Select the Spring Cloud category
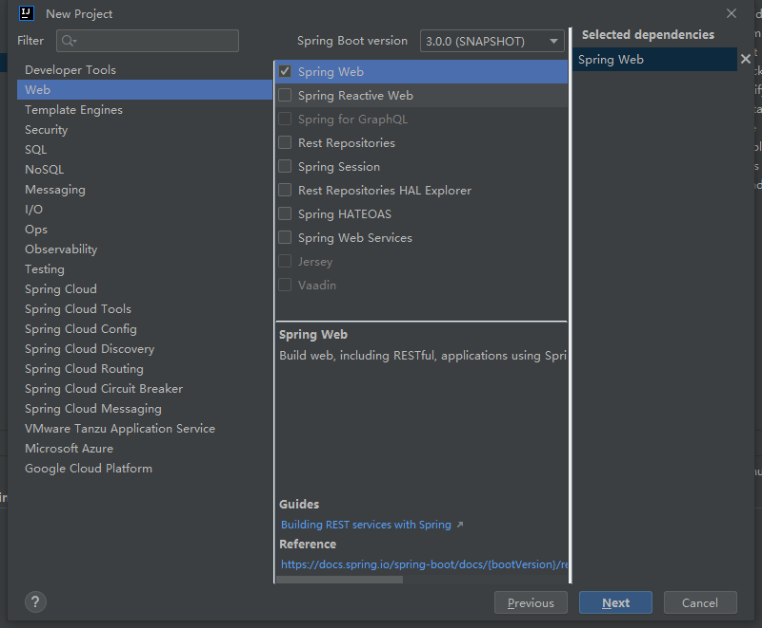Screen dimensions: 762x628 click(x=144, y=289)
